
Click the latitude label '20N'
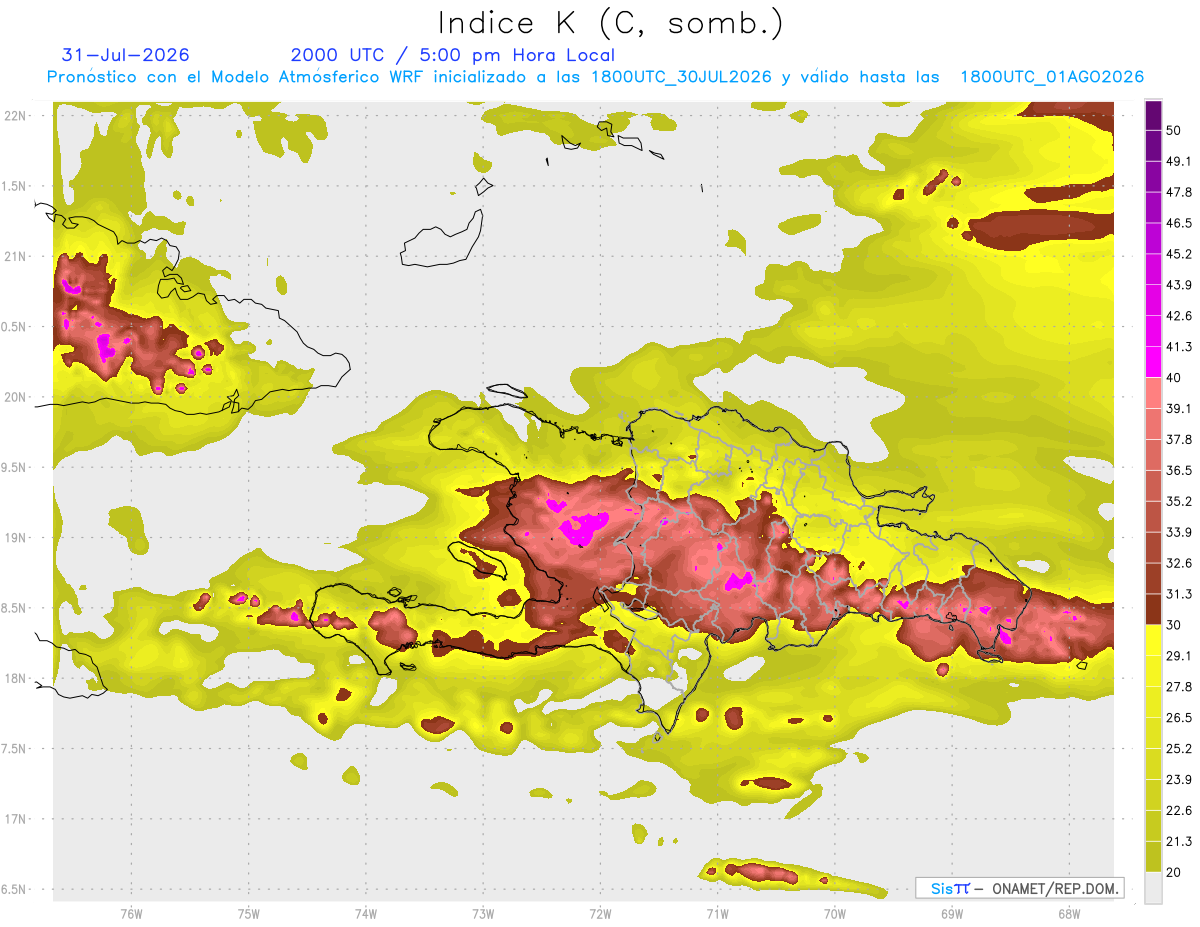coord(16,398)
